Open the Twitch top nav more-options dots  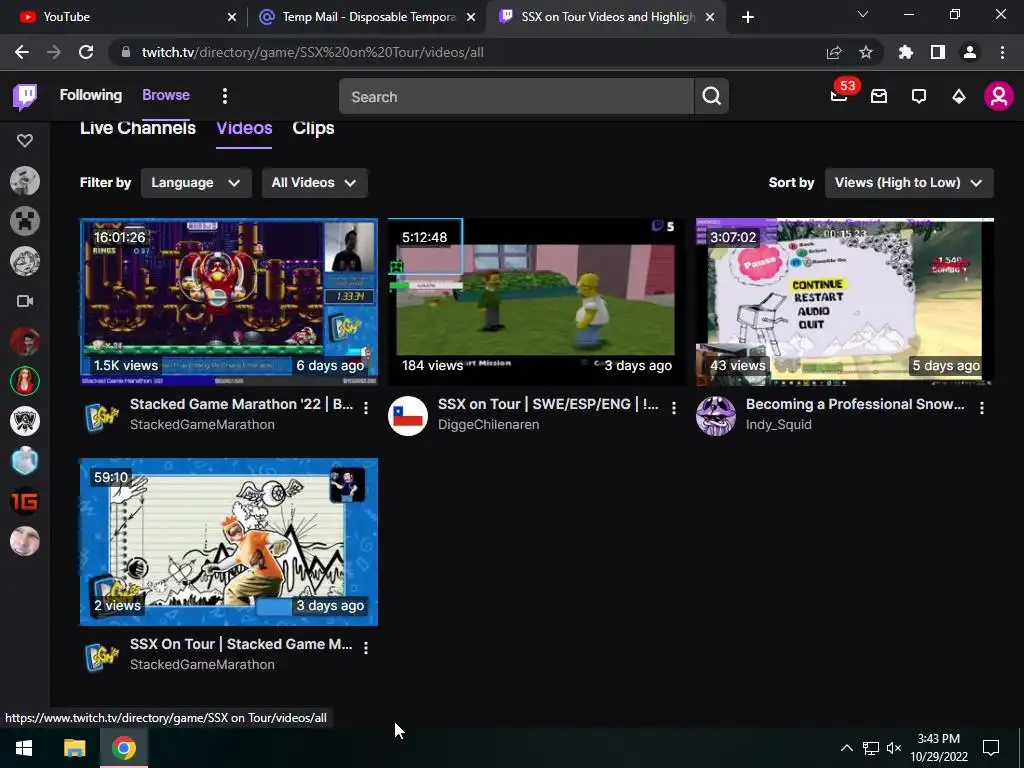[x=225, y=96]
